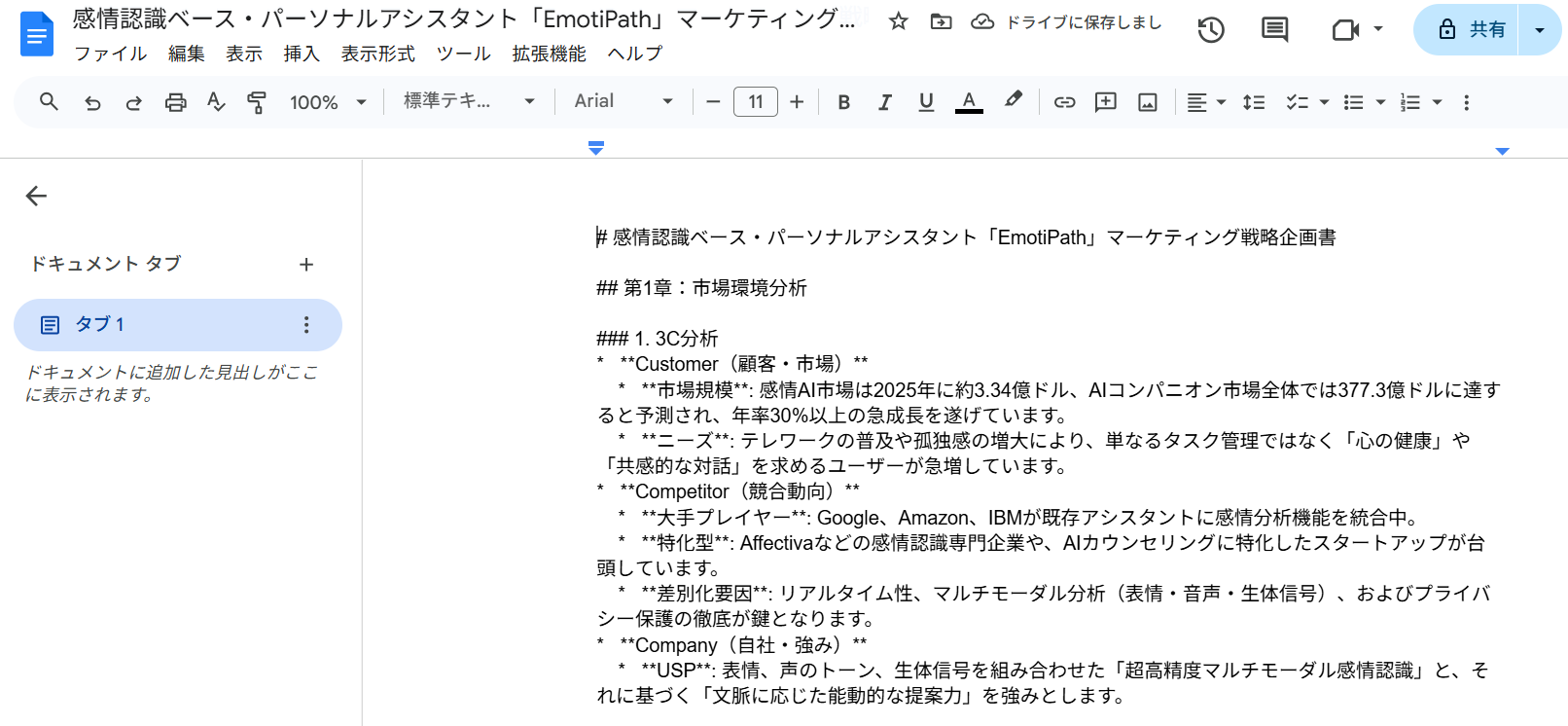Image resolution: width=1568 pixels, height=726 pixels.
Task: Activate the paint format tool
Action: (257, 102)
